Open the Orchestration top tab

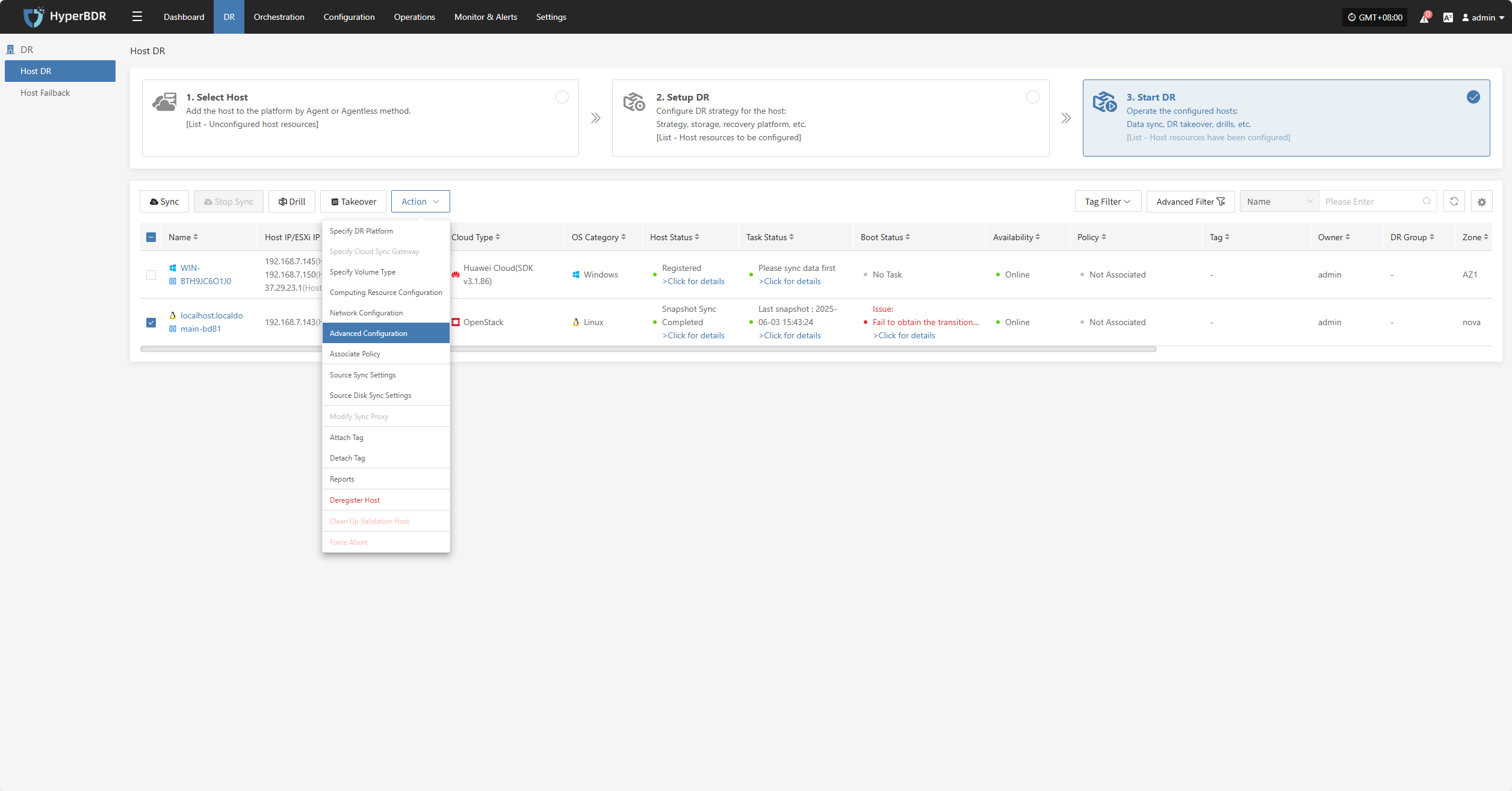pyautogui.click(x=279, y=17)
